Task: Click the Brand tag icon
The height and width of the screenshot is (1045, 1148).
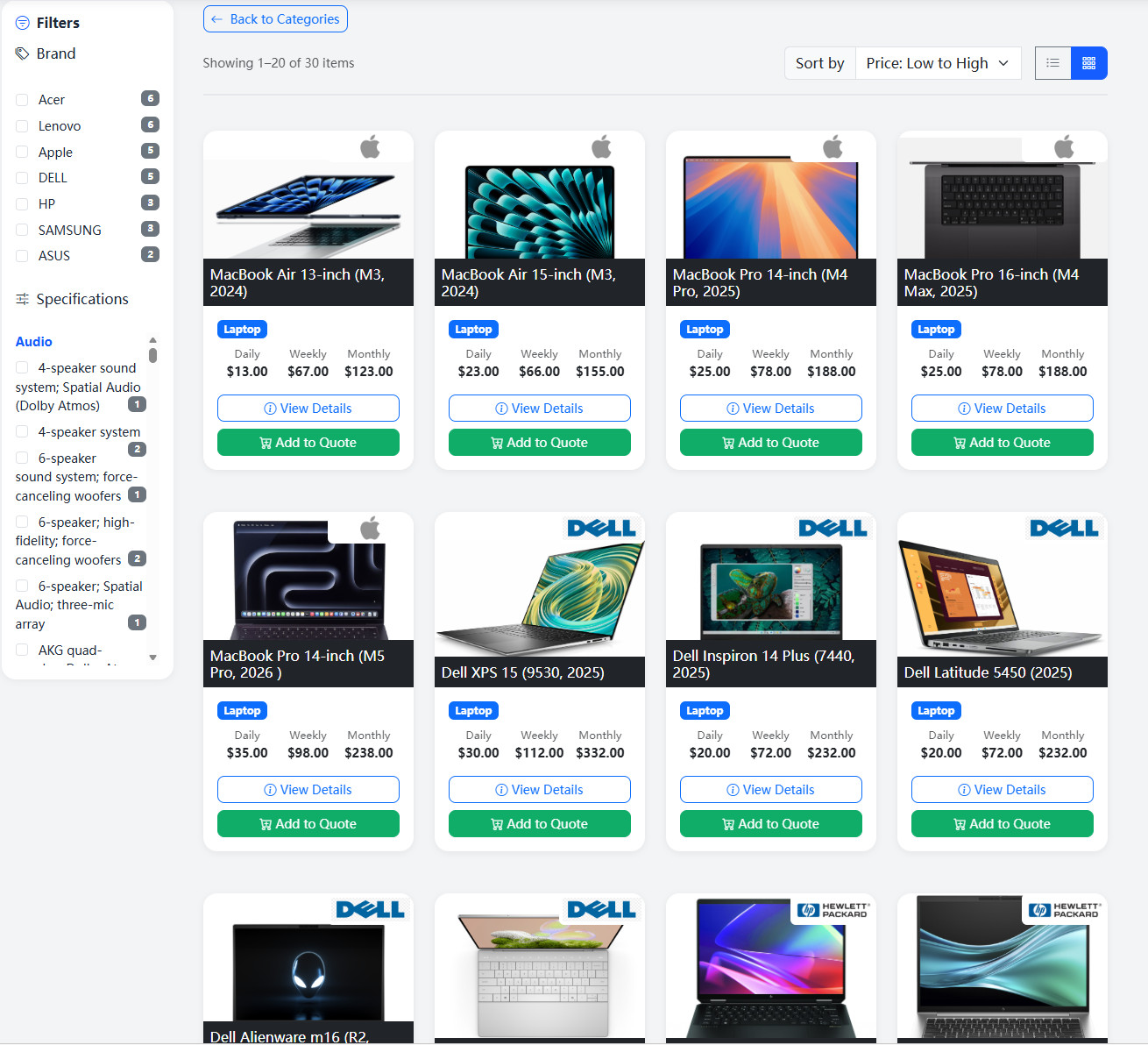Action: click(23, 53)
